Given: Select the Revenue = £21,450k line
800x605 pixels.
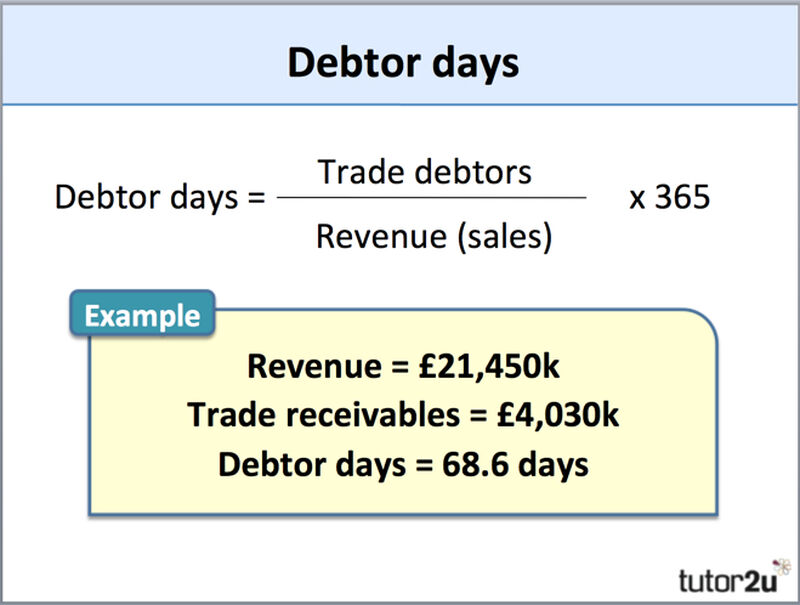Looking at the screenshot, I should (x=403, y=366).
